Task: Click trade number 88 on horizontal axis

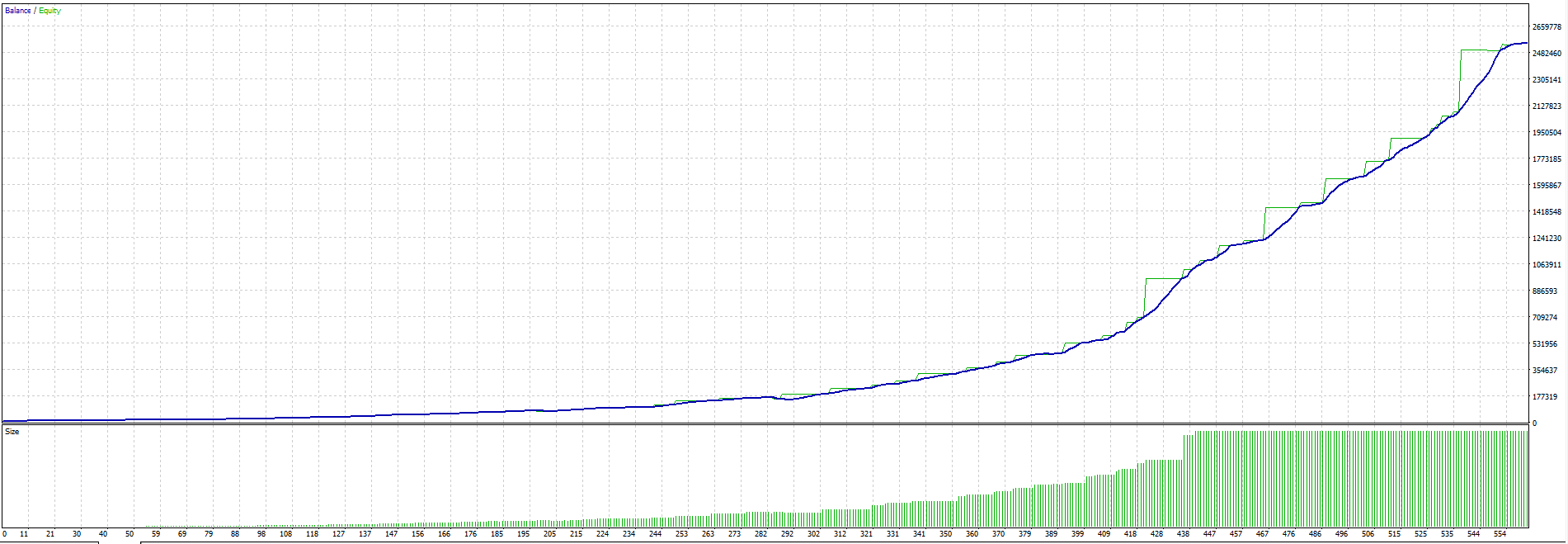Action: coord(235,534)
